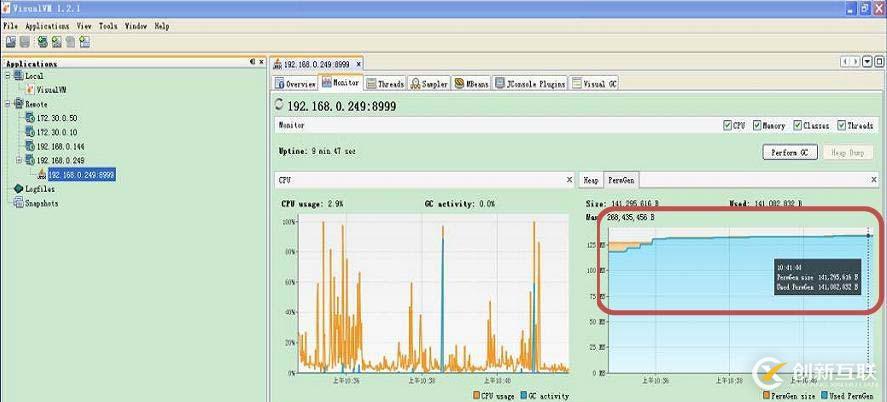Click the Snapshots node icon

coord(19,203)
